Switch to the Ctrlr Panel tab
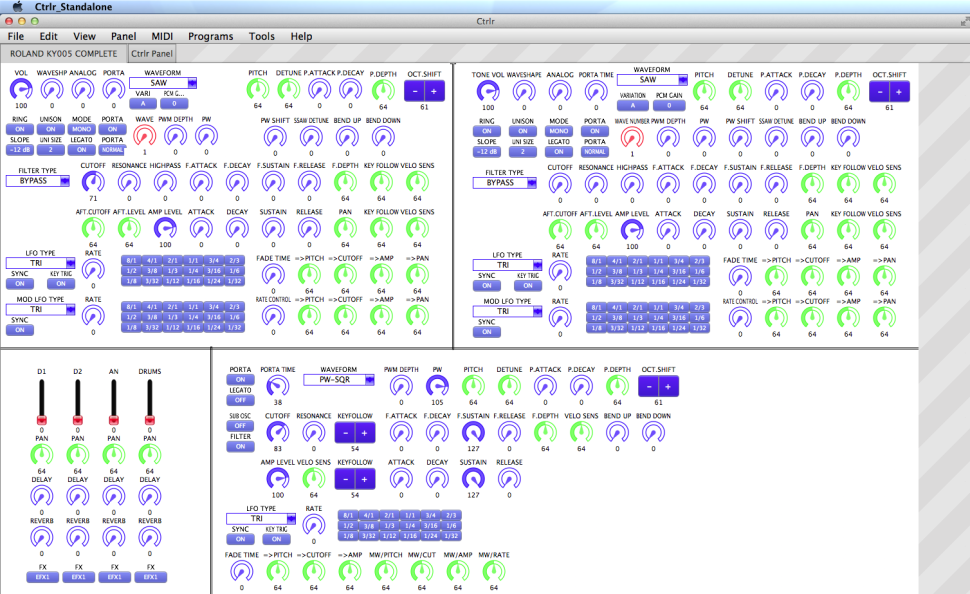Image resolution: width=970 pixels, height=594 pixels. (x=152, y=53)
